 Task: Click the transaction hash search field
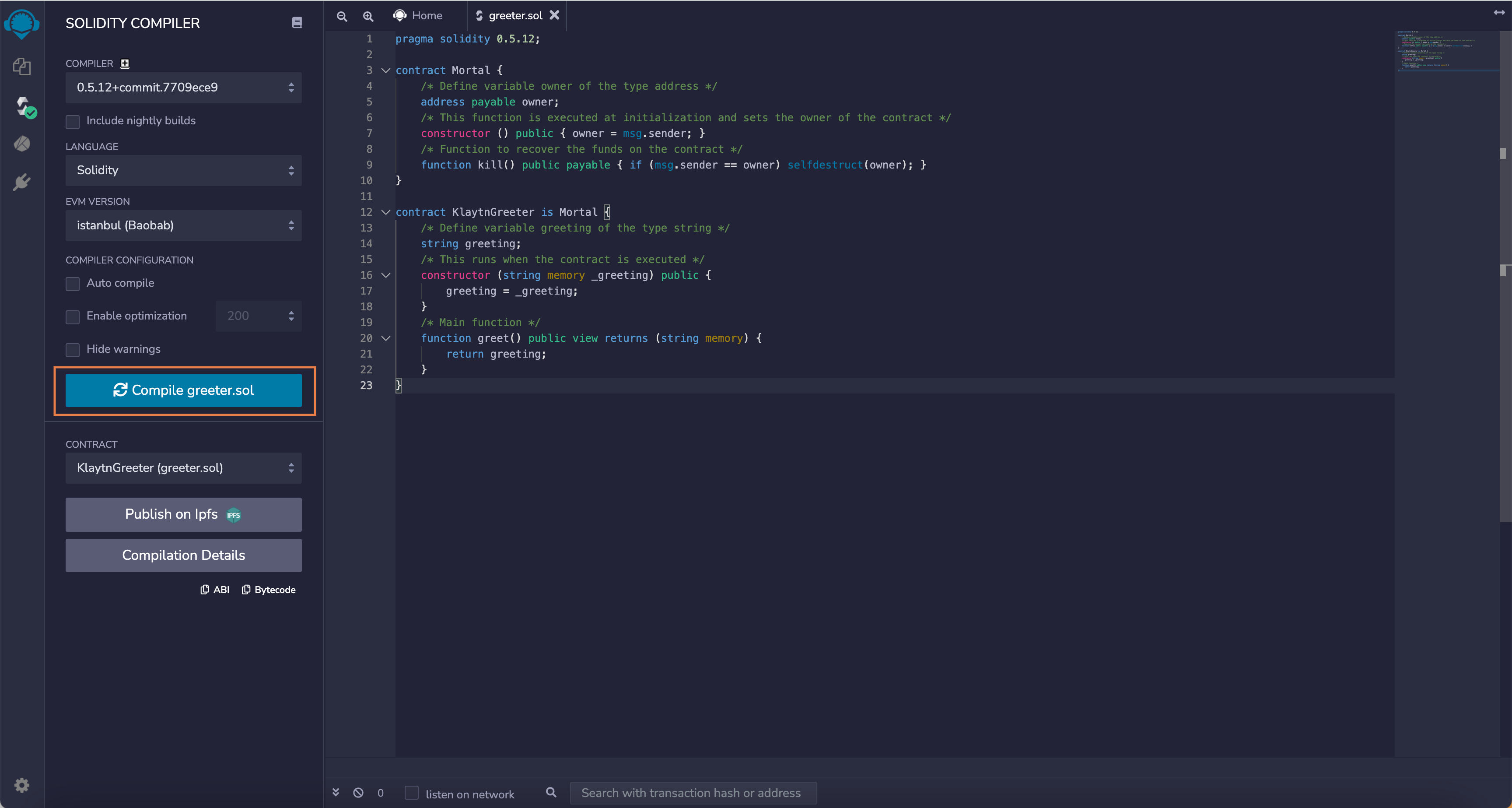[693, 793]
